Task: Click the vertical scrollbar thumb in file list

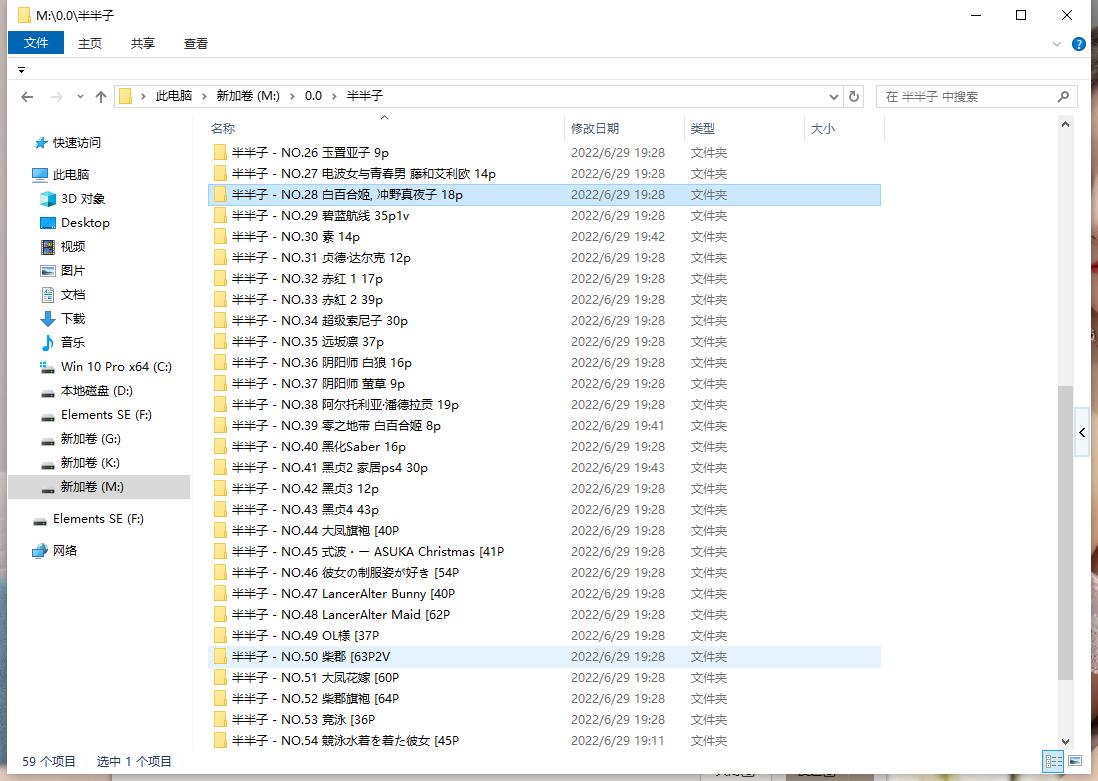Action: tap(1065, 532)
